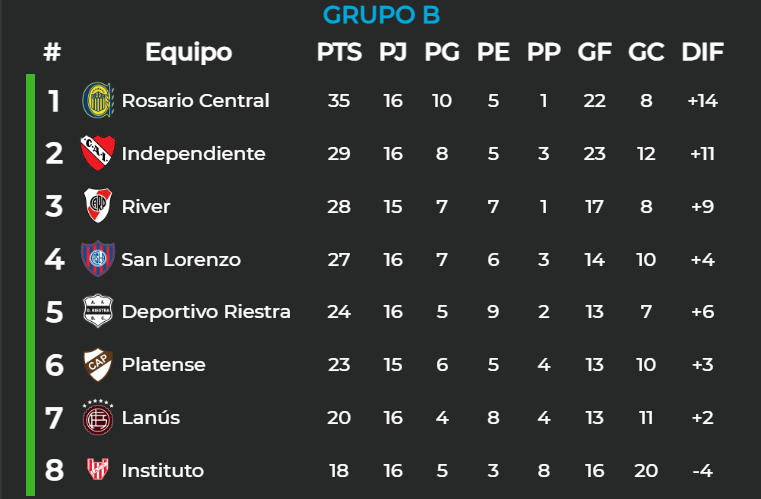
Task: Click the Lanús team name
Action: (x=150, y=417)
